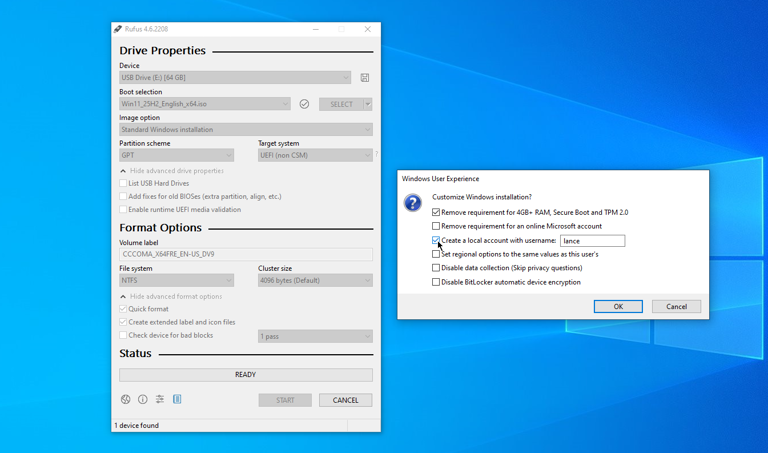The image size is (768, 453).
Task: Show the log icon
Action: click(177, 399)
